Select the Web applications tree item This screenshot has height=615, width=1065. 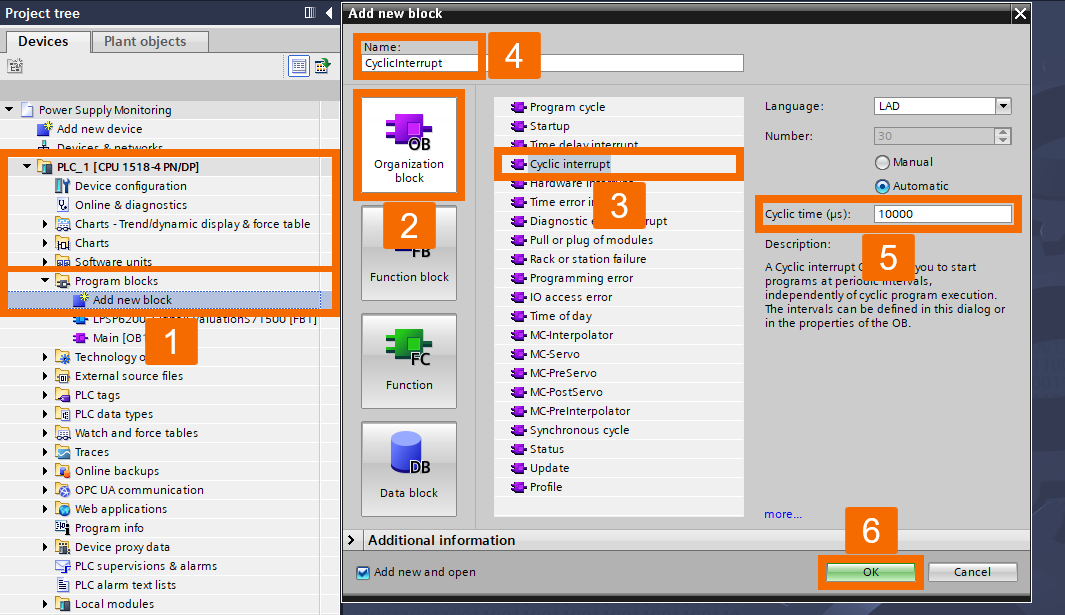(121, 509)
